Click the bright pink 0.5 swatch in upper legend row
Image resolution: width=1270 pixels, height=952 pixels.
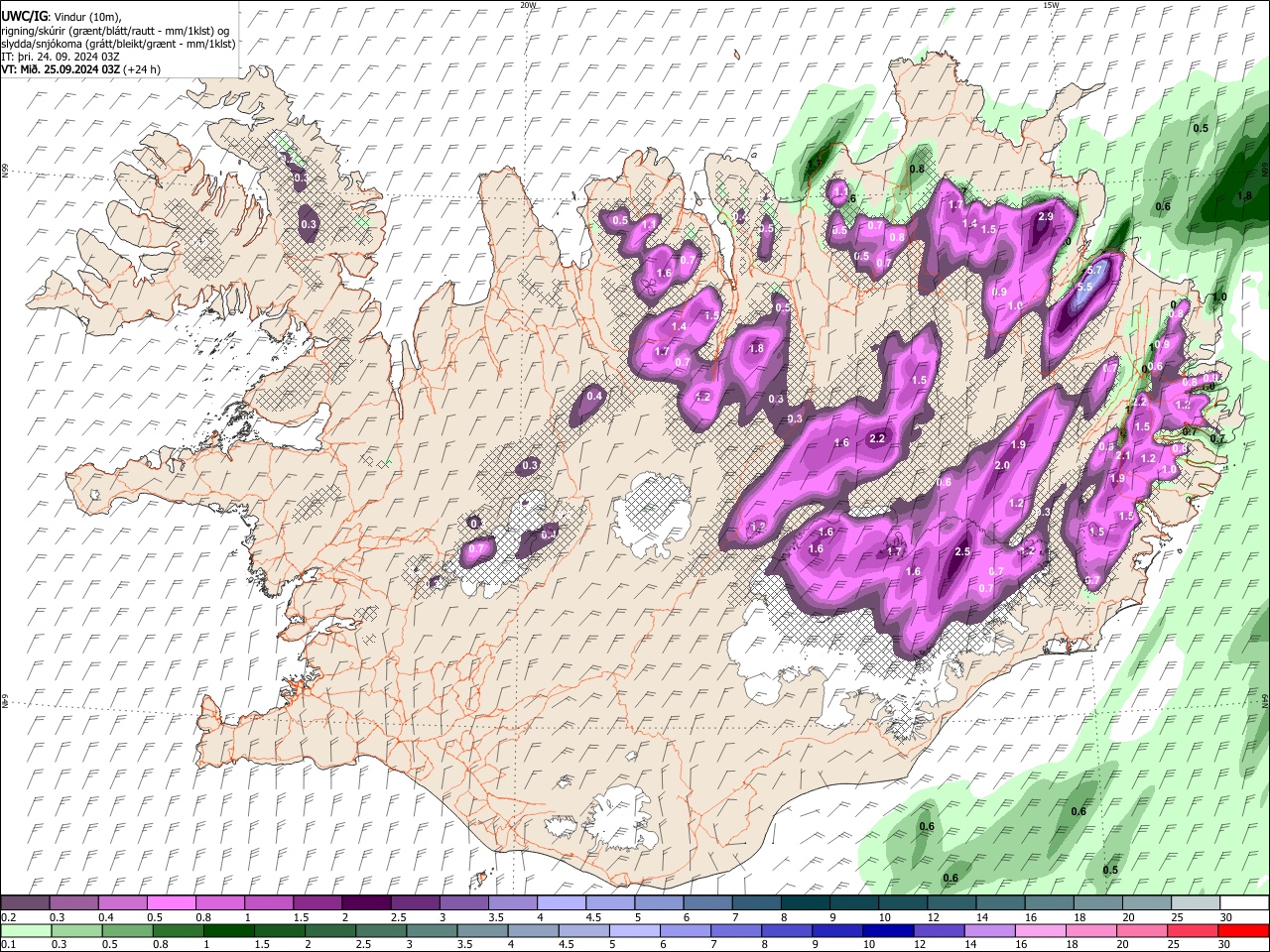pos(171,903)
